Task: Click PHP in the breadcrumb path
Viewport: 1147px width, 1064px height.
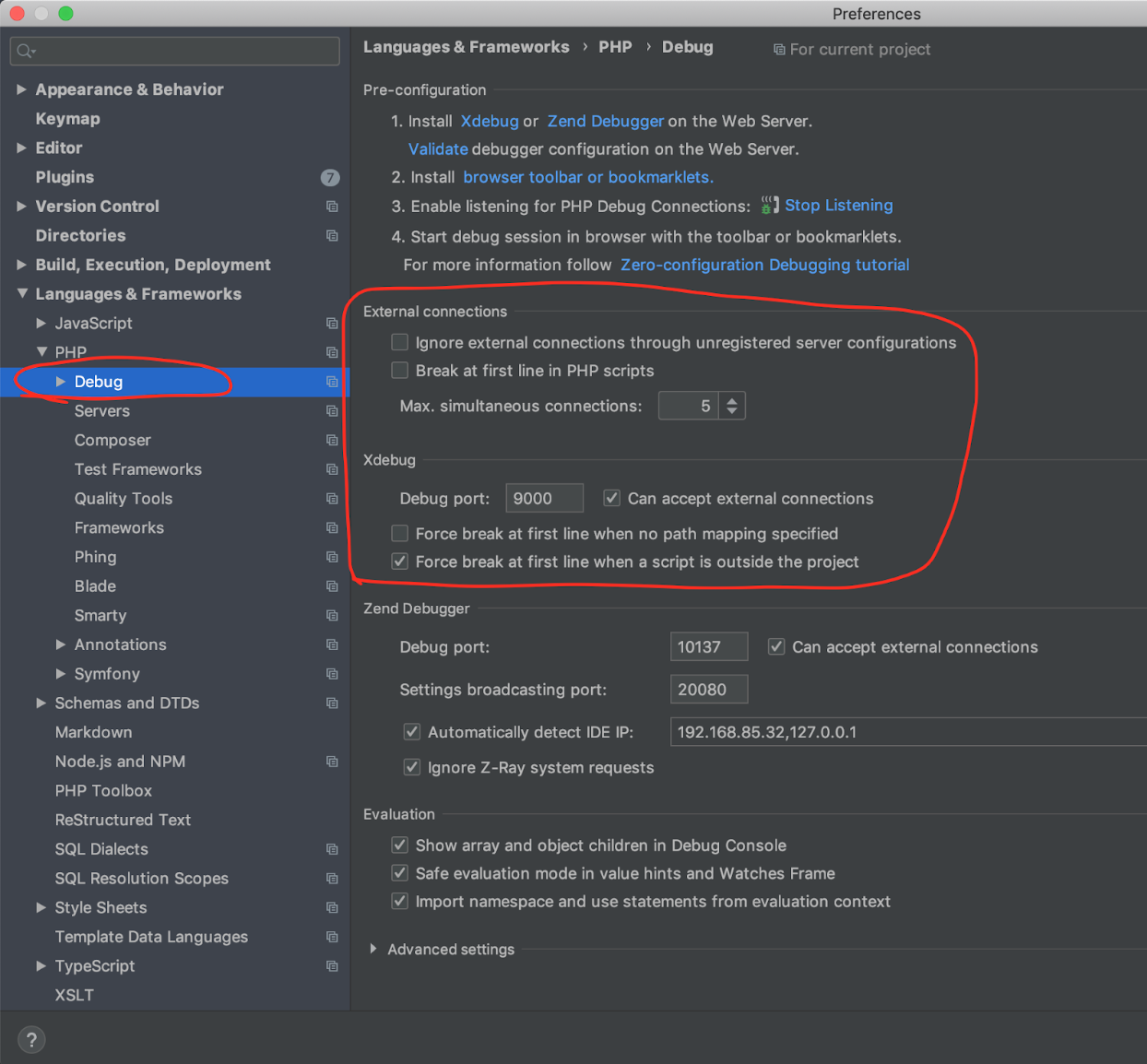Action: coord(615,47)
